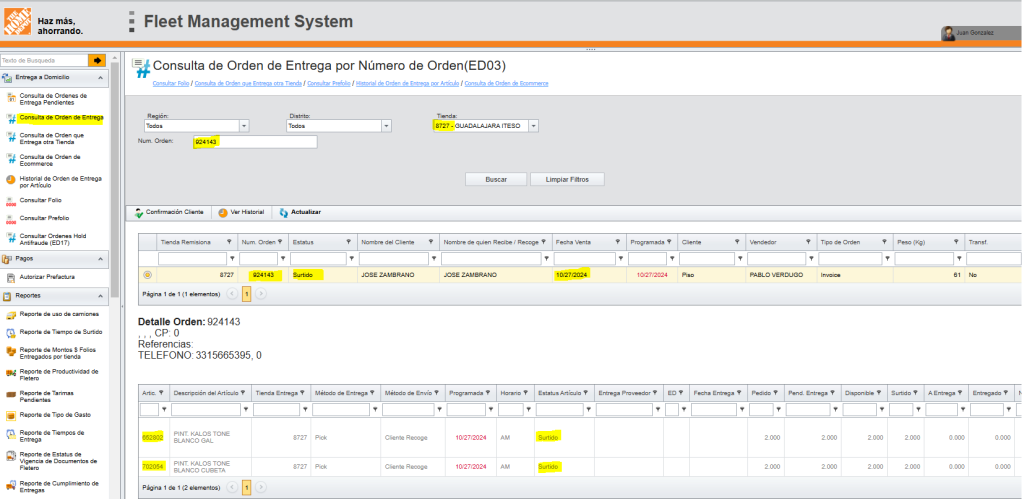The image size is (1024, 499).
Task: Click the Descripción del Artículo filter box
Action: [x=204, y=410]
